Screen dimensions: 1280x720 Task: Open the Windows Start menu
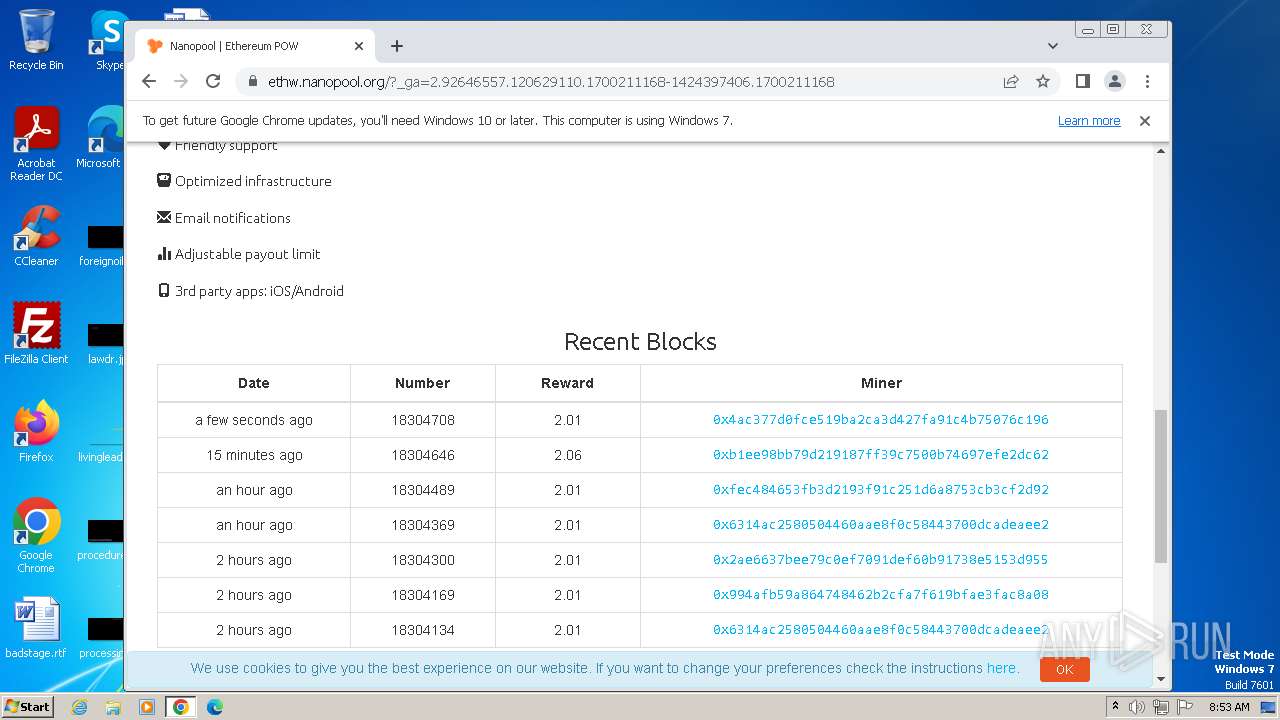pos(28,706)
